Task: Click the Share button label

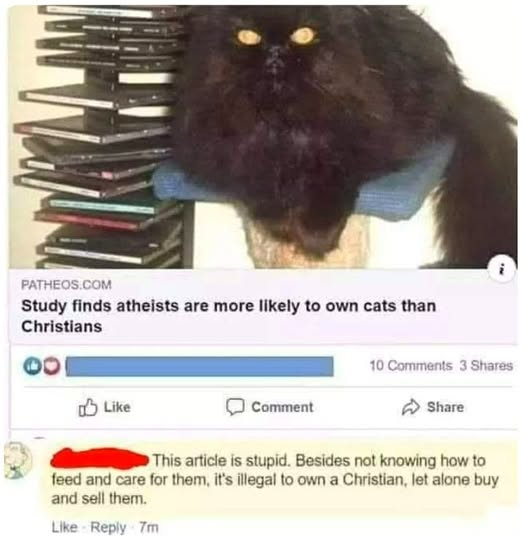Action: pos(445,407)
